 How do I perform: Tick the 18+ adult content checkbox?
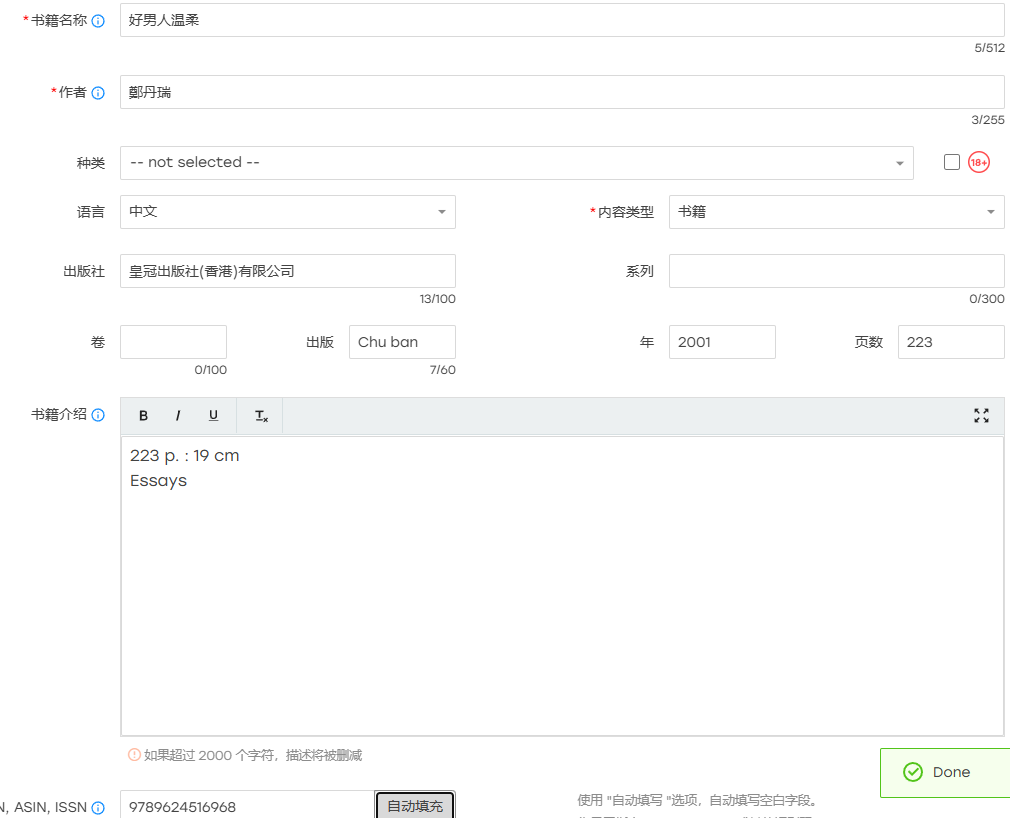(x=951, y=162)
